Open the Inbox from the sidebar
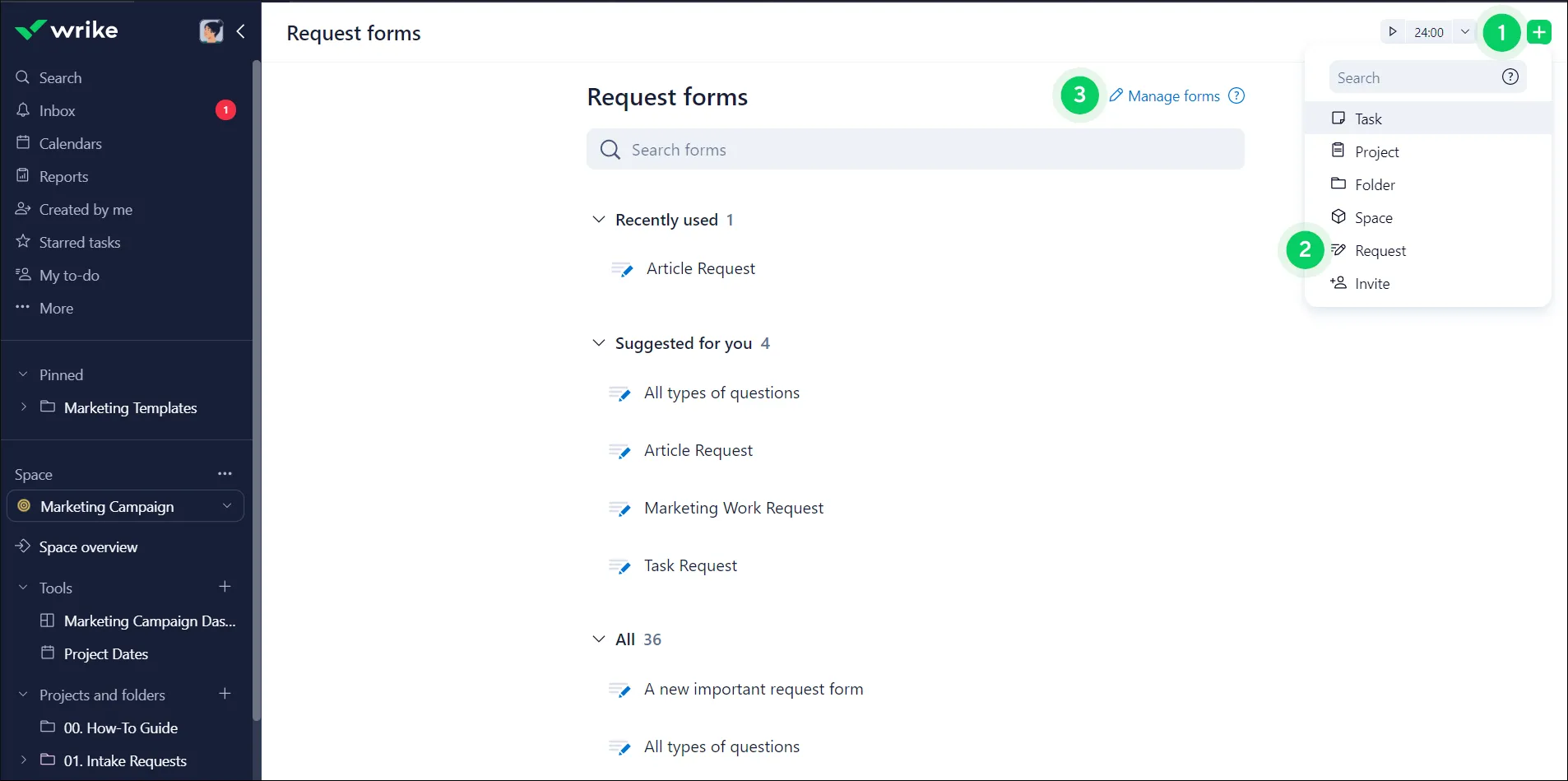This screenshot has height=781, width=1568. click(x=58, y=110)
